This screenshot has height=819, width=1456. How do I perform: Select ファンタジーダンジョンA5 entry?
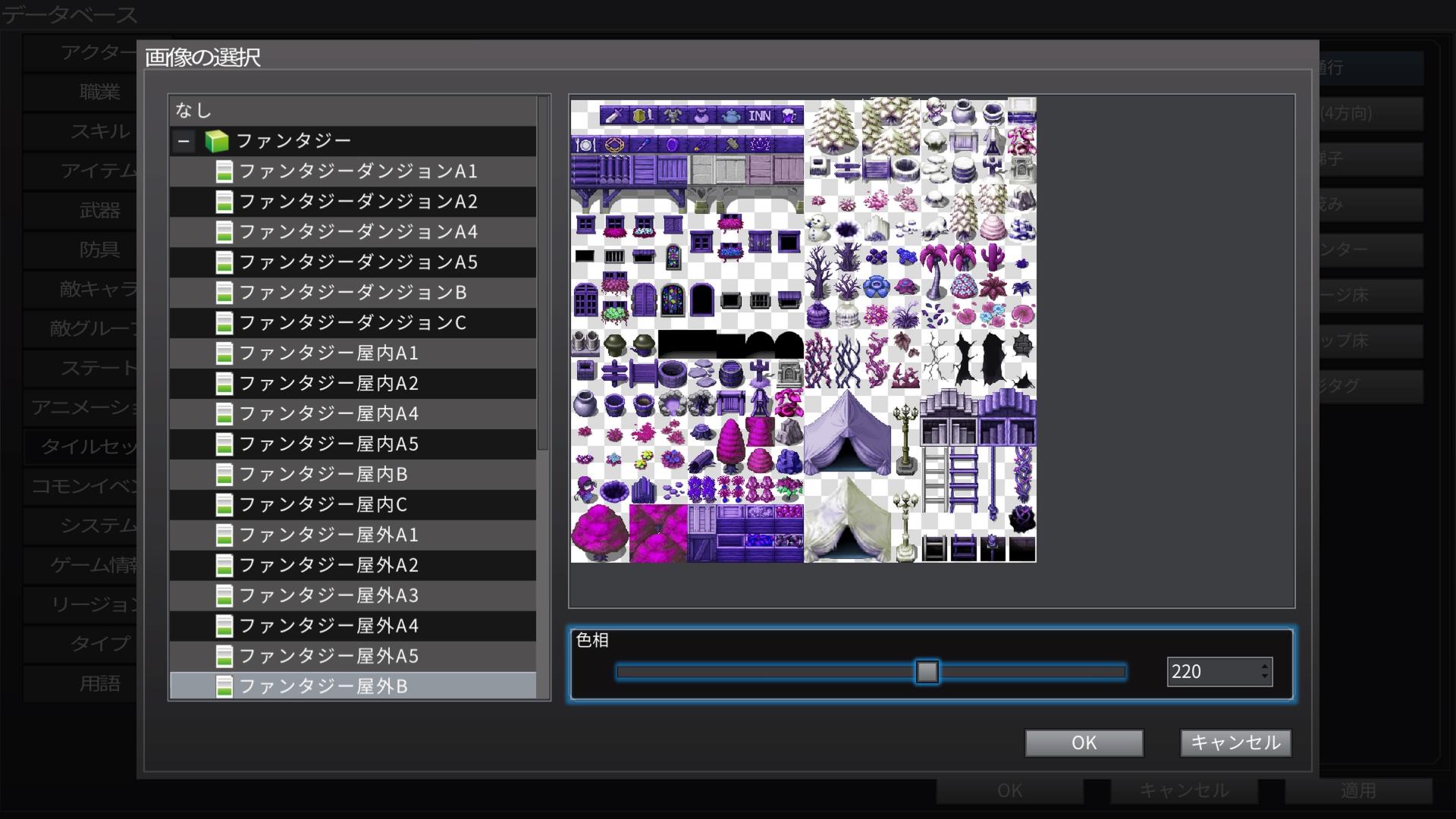click(358, 262)
